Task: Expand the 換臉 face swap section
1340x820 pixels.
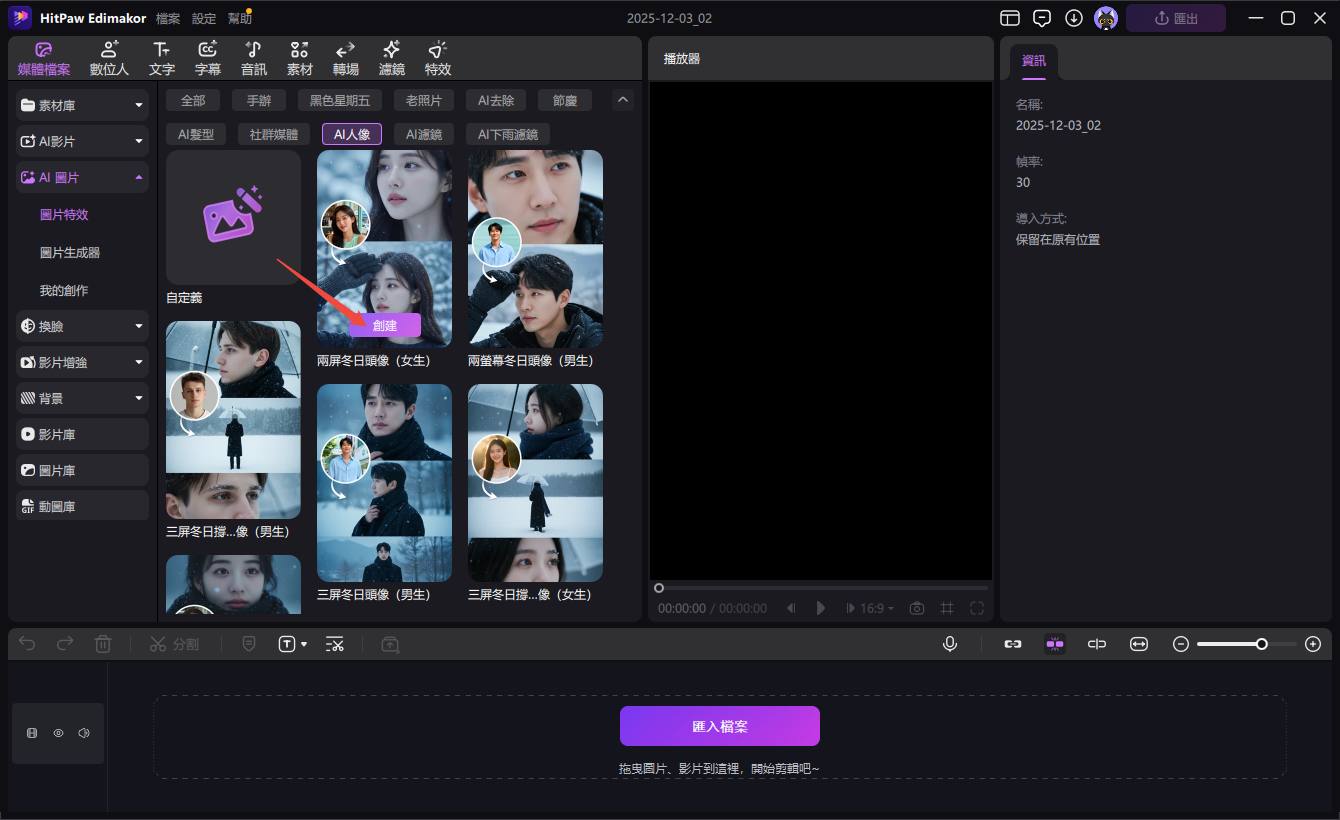Action: pyautogui.click(x=82, y=326)
